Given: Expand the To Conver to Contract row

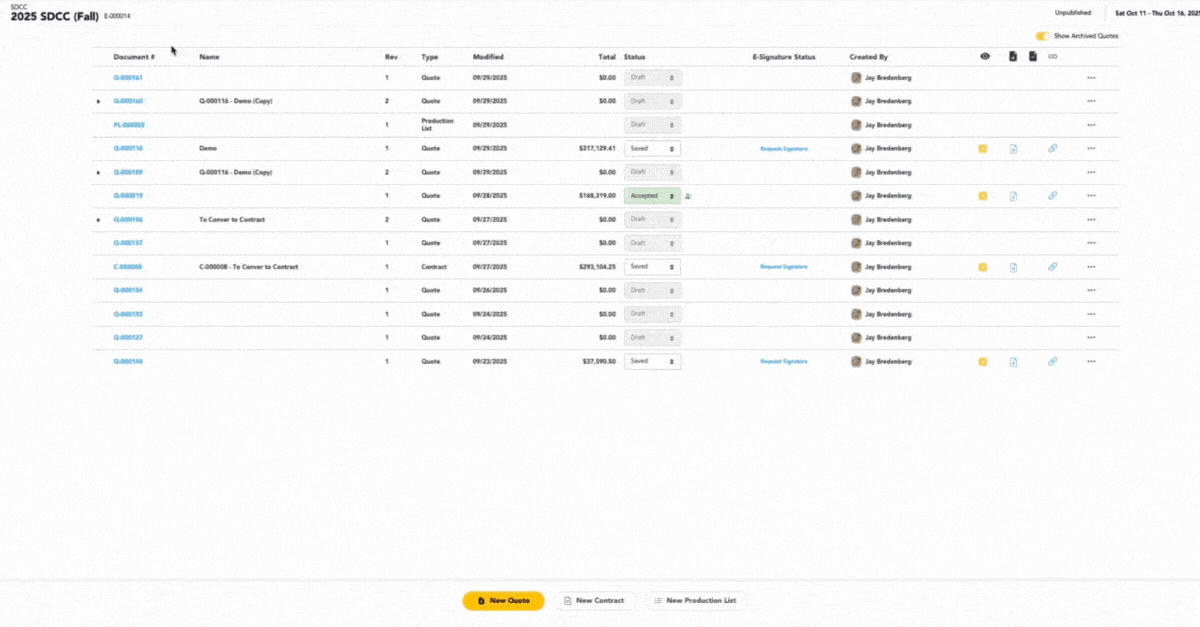Looking at the screenshot, I should coord(98,220).
